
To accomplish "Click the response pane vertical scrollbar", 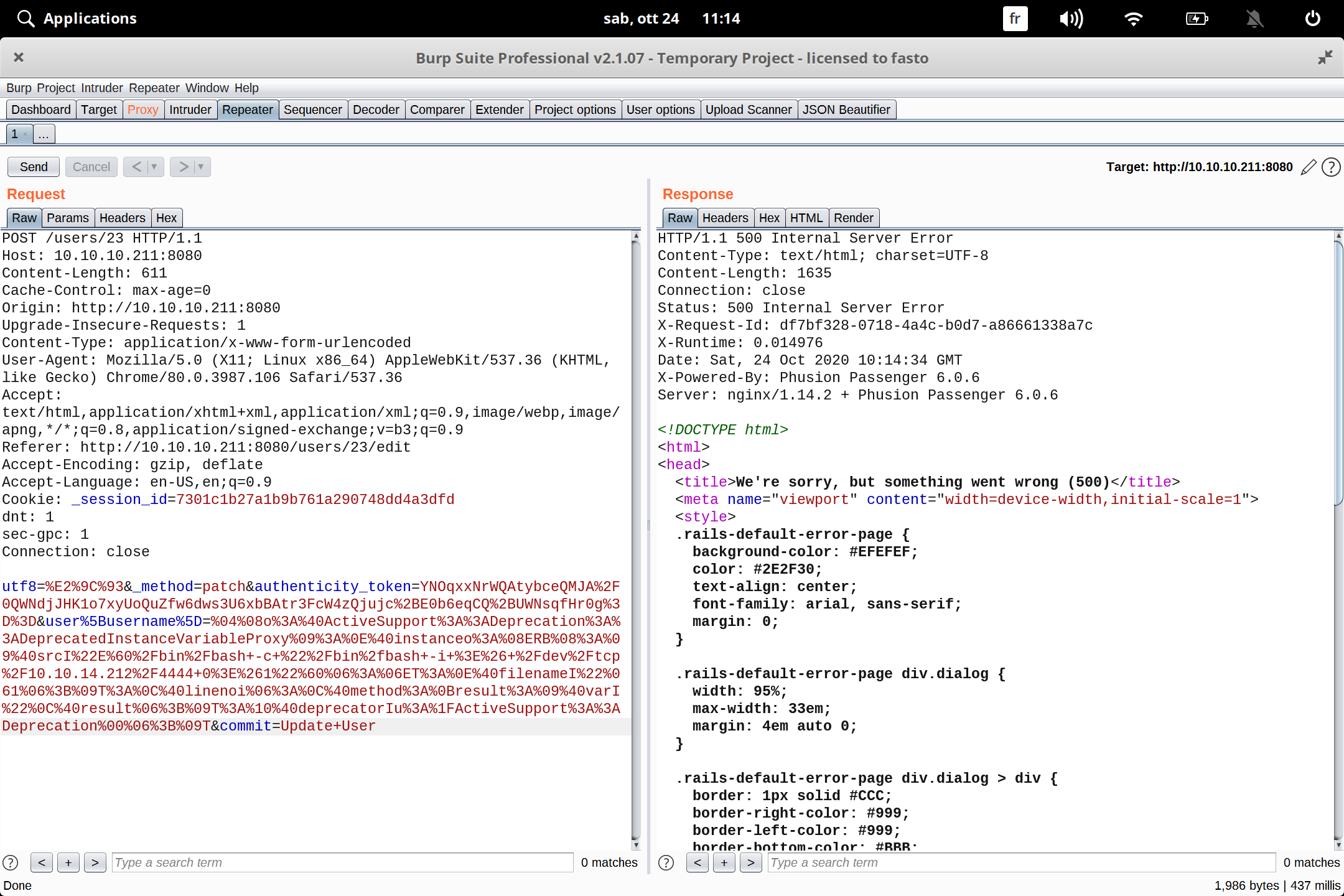I will coord(1338,373).
